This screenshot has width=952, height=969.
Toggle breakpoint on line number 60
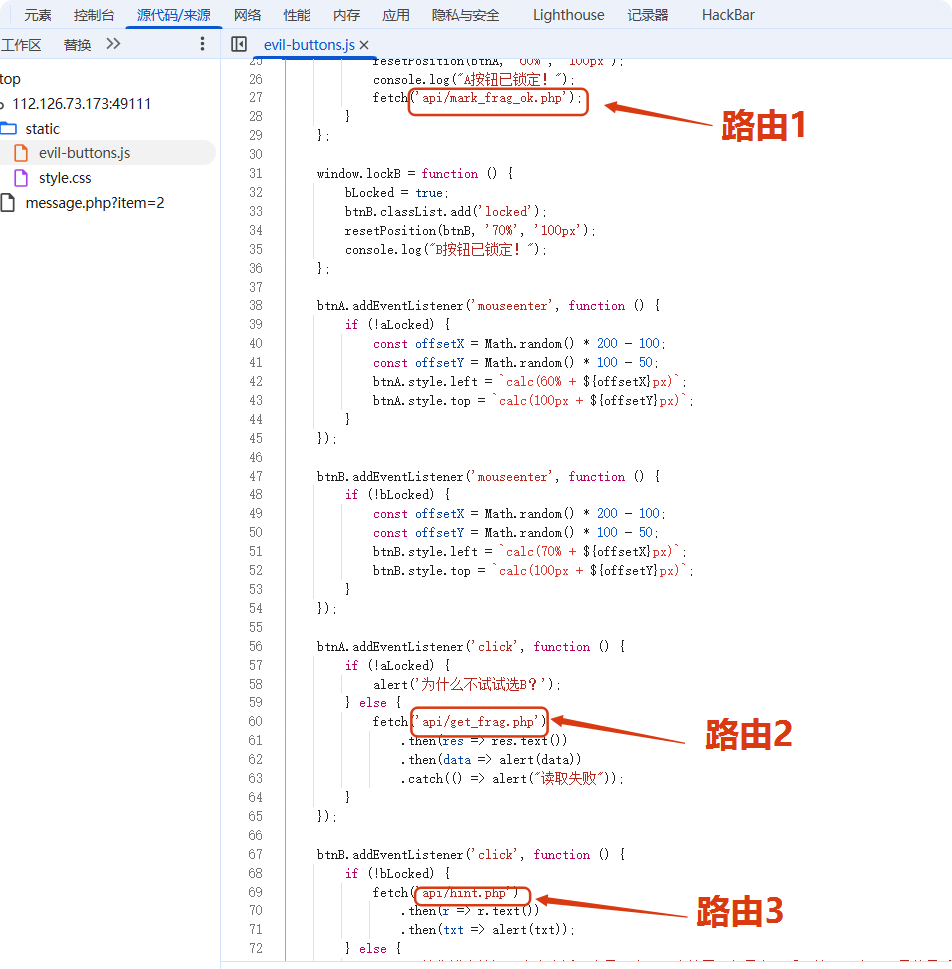[x=254, y=722]
